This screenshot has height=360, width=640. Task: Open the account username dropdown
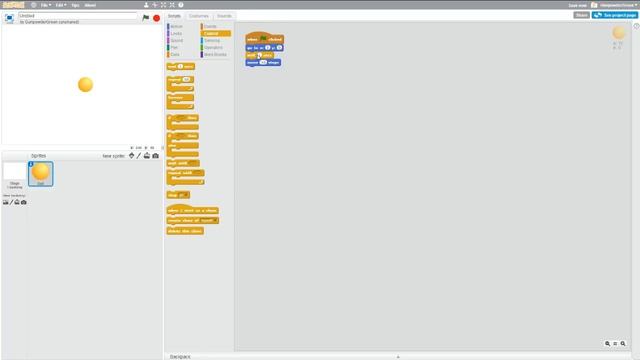coord(619,5)
